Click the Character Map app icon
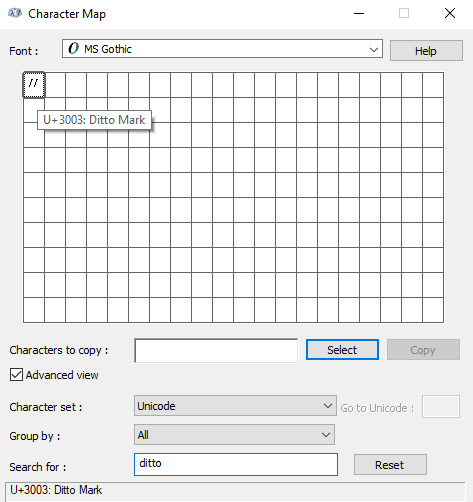473x502 pixels. (x=15, y=14)
